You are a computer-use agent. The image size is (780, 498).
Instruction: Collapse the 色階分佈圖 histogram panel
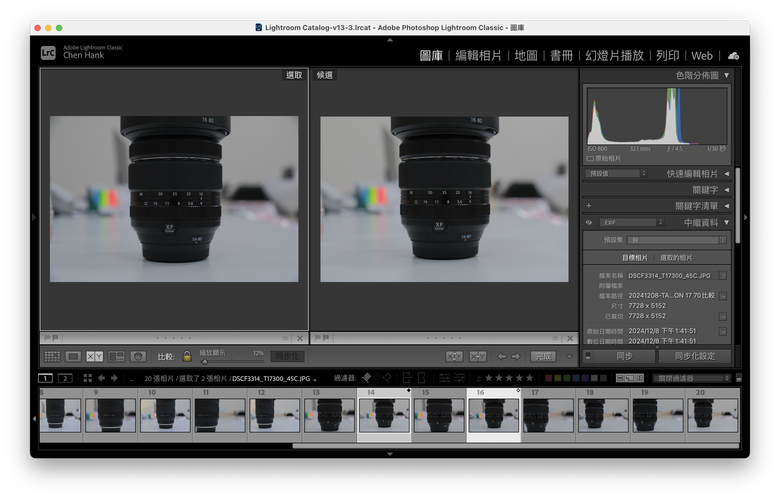pos(727,75)
